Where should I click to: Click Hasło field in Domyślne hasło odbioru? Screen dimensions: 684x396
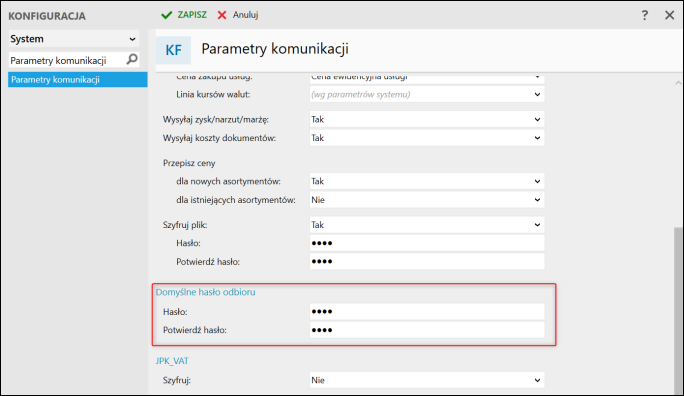[427, 312]
